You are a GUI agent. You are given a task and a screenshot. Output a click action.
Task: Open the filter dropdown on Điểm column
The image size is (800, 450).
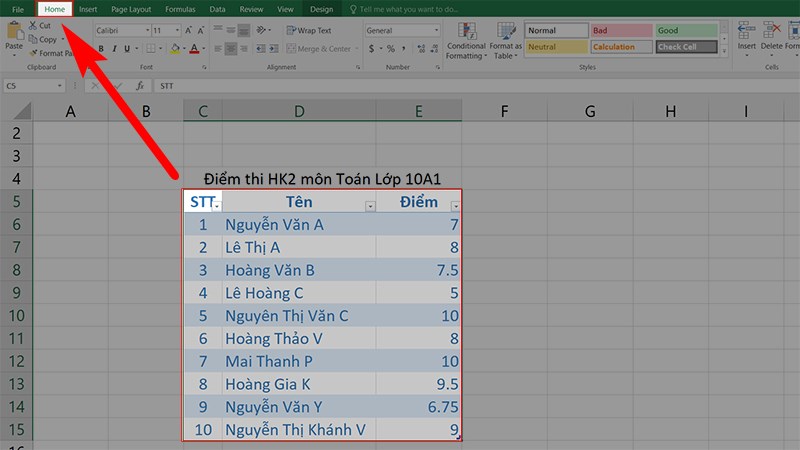point(456,205)
